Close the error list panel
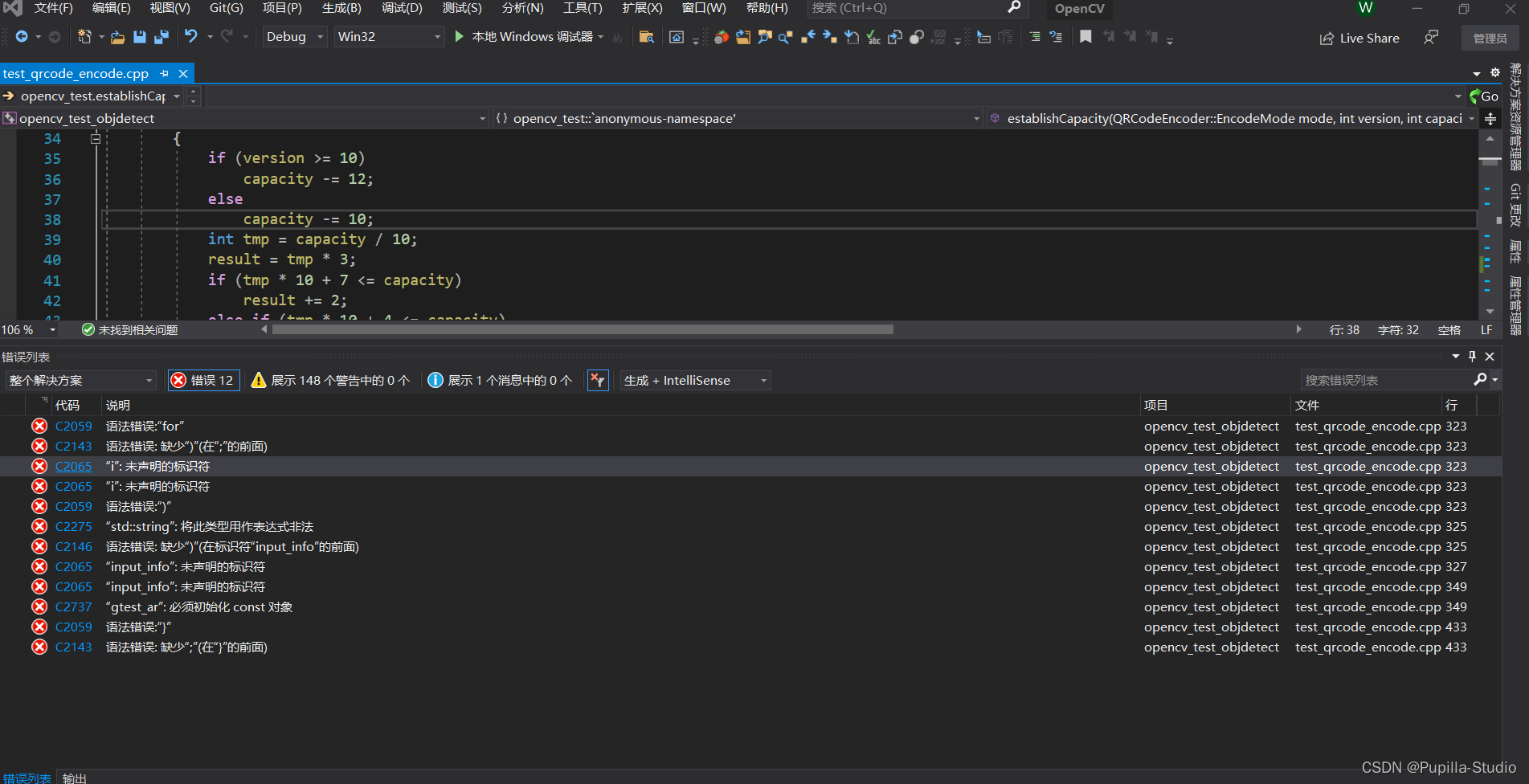1529x784 pixels. pos(1490,356)
